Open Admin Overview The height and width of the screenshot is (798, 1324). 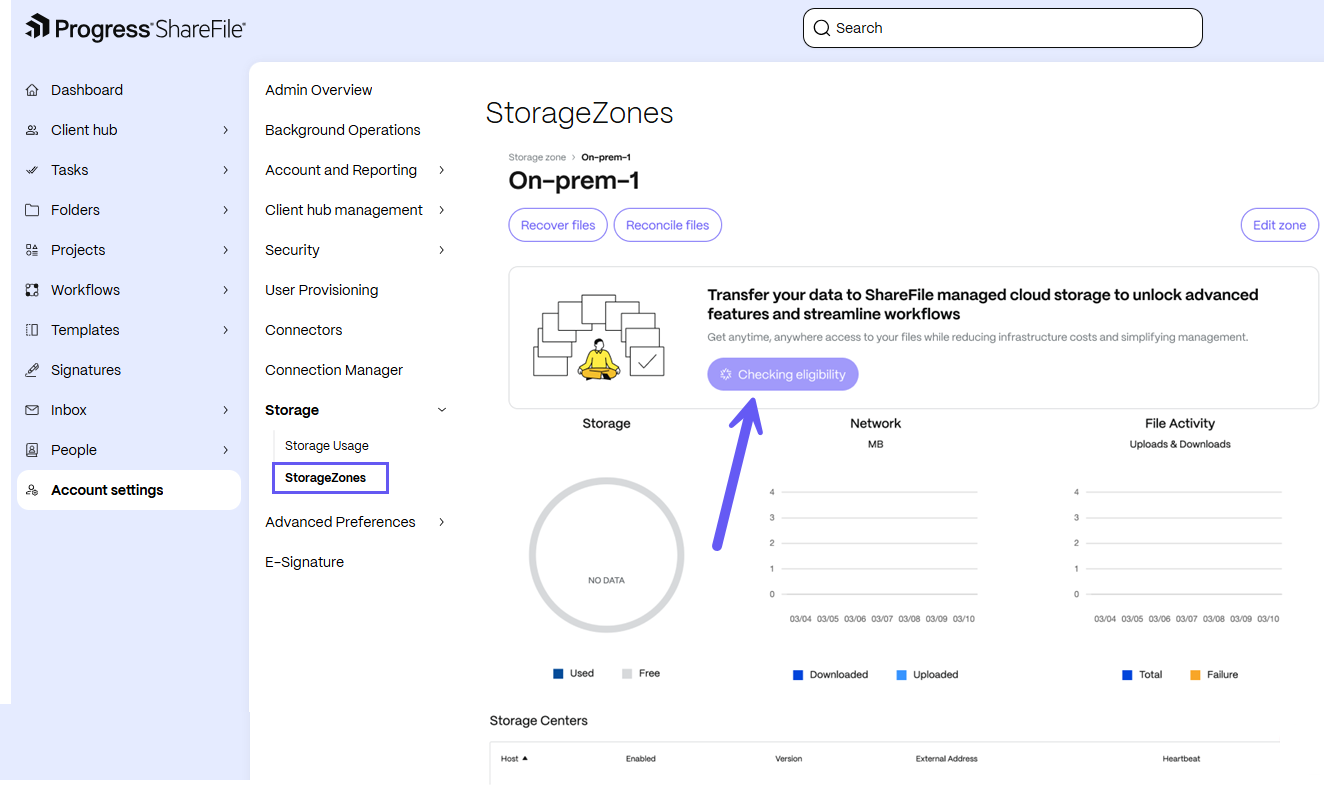point(318,90)
